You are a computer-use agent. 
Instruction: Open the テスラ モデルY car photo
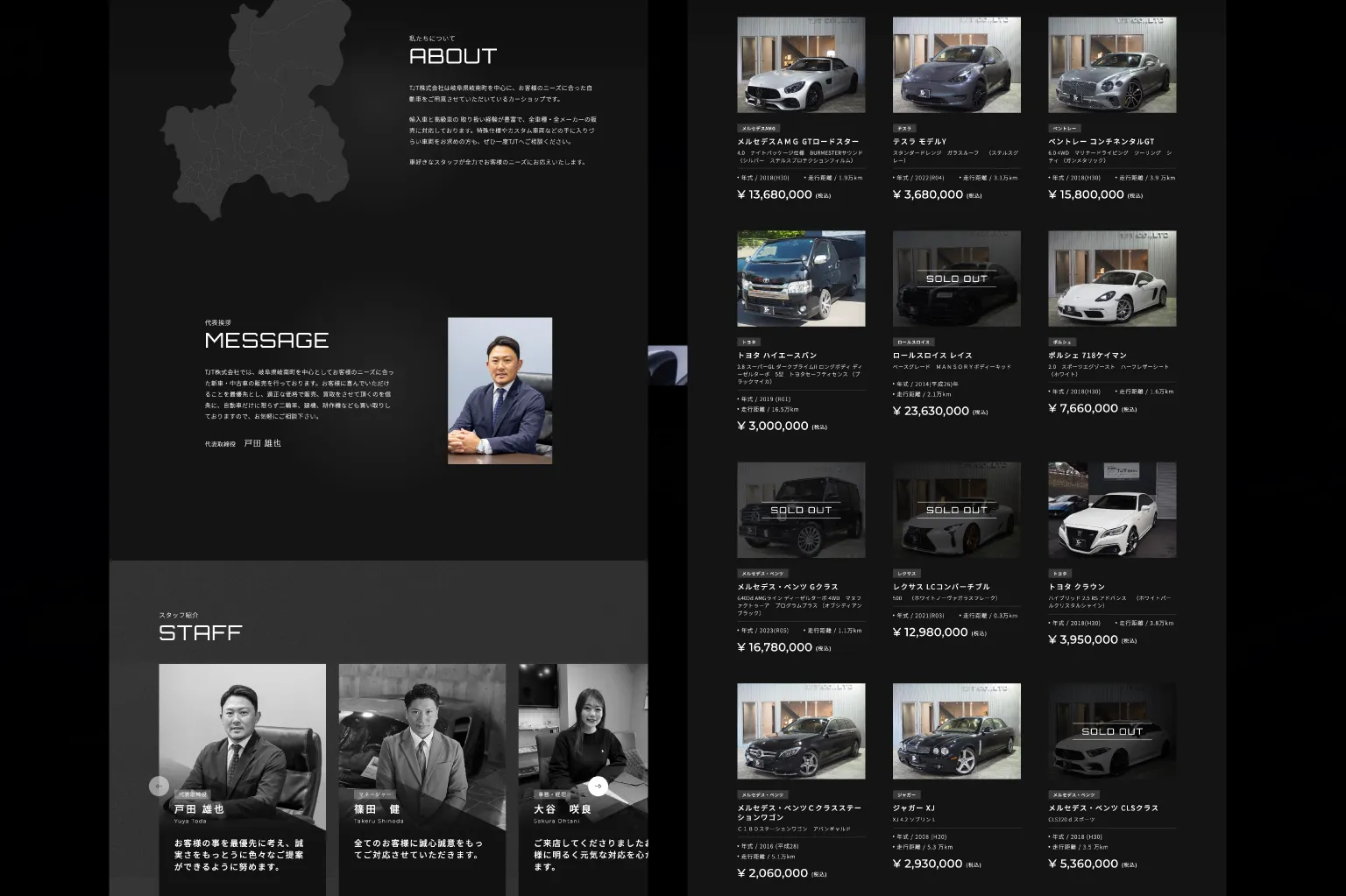(x=956, y=65)
